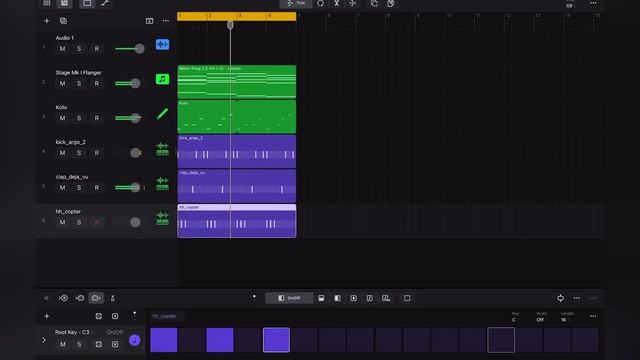Viewport: 640px width, 360px height.
Task: Click the playhead handle on ruler
Action: point(230,25)
